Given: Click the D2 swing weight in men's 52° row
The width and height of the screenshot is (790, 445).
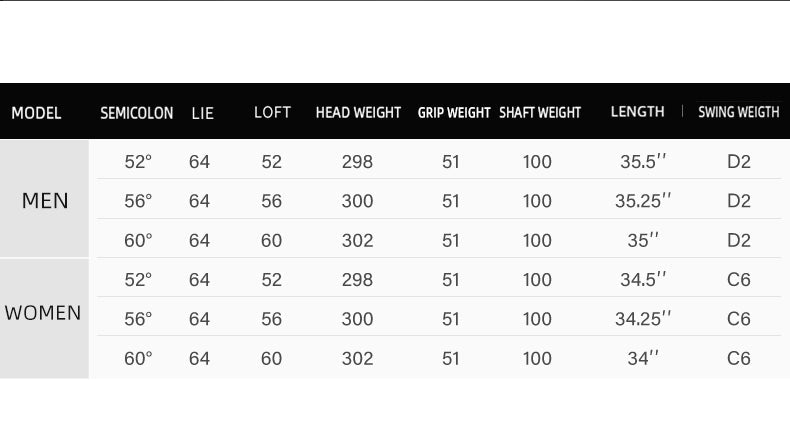Looking at the screenshot, I should [738, 162].
